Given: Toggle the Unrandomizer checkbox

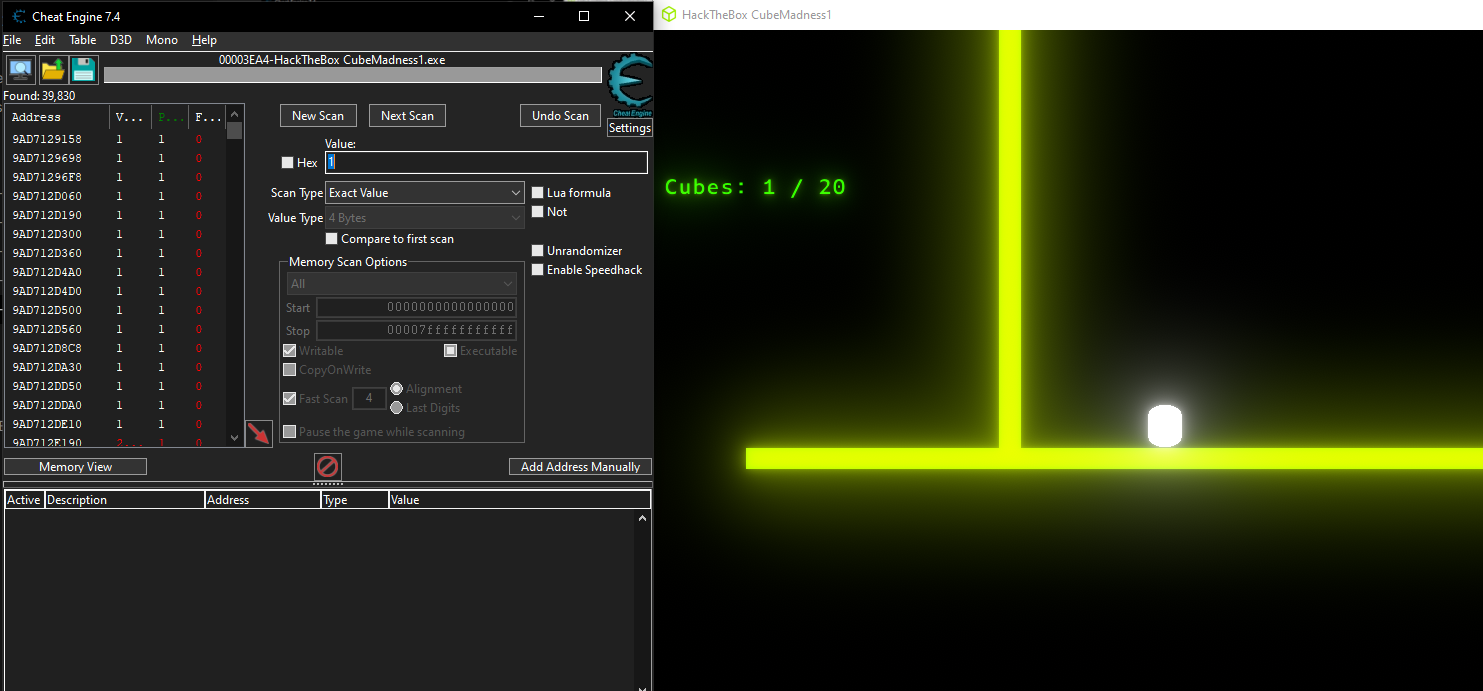Looking at the screenshot, I should (x=538, y=251).
